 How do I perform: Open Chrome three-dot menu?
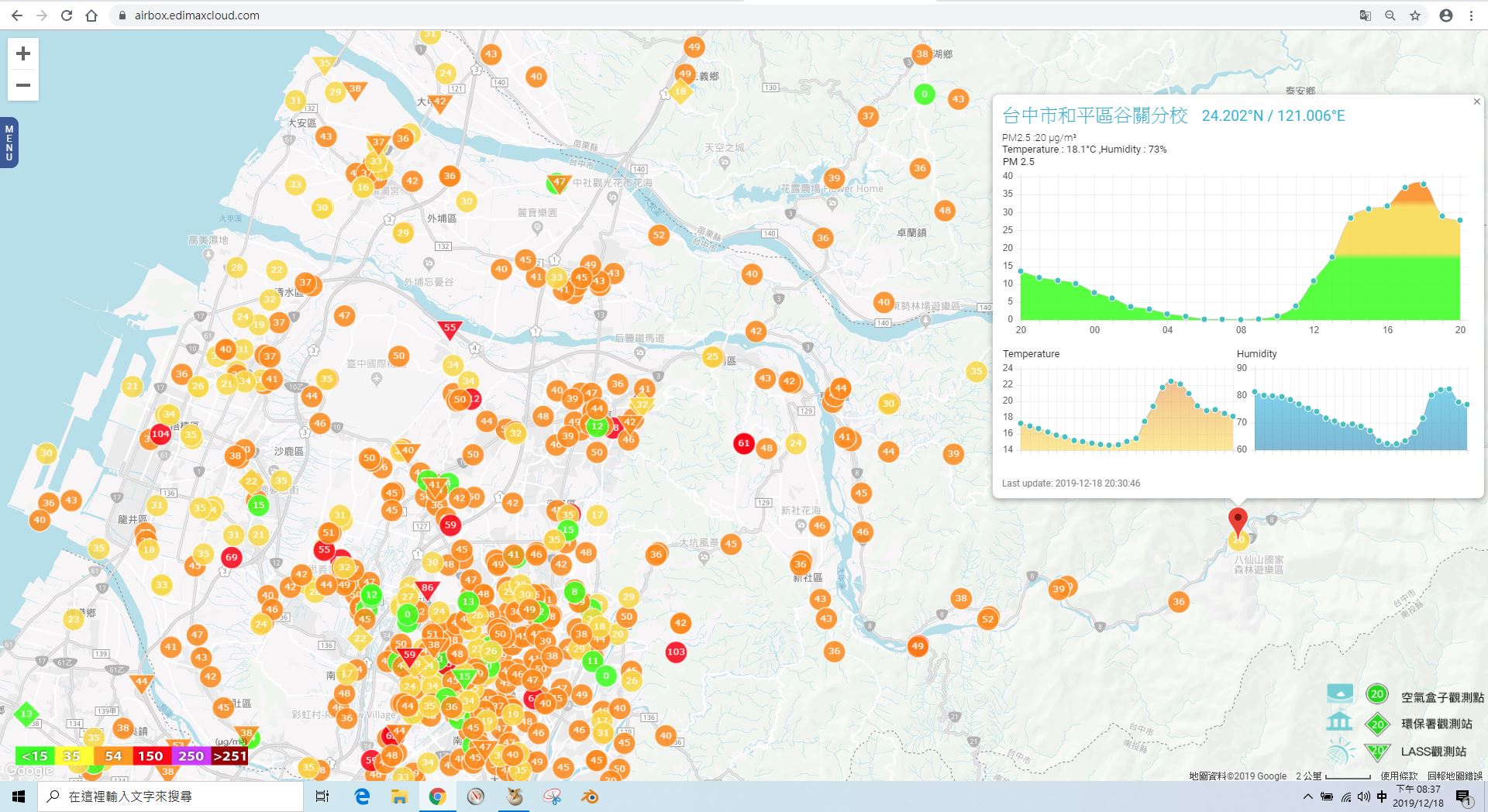1471,15
